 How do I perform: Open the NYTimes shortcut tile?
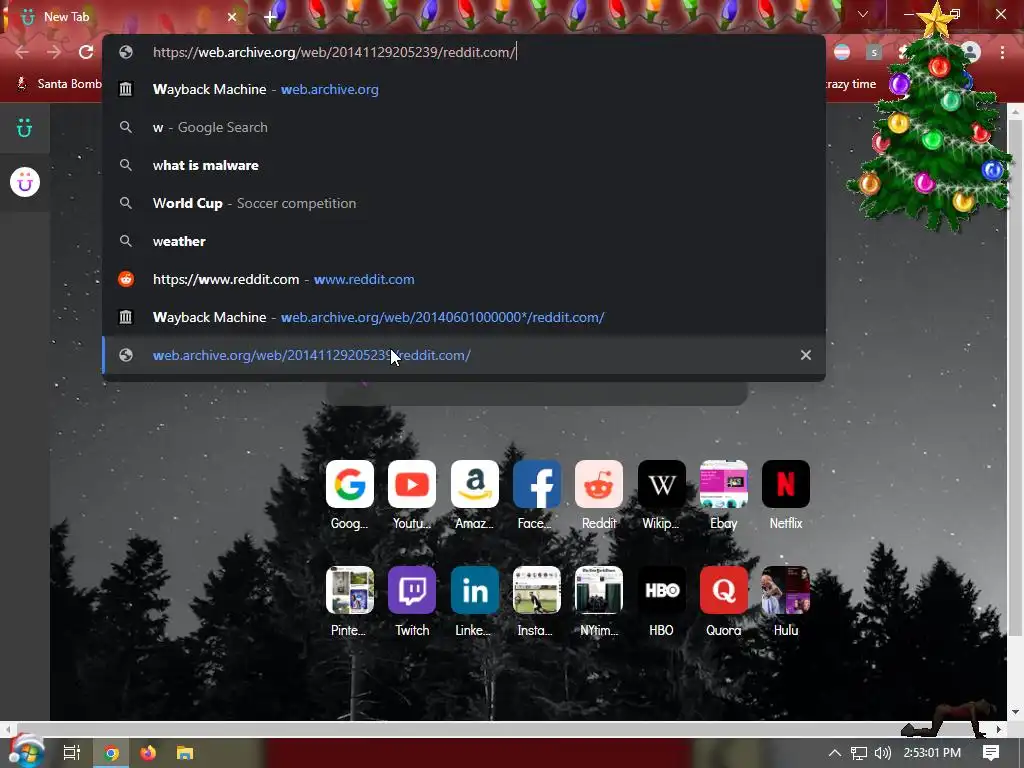599,590
